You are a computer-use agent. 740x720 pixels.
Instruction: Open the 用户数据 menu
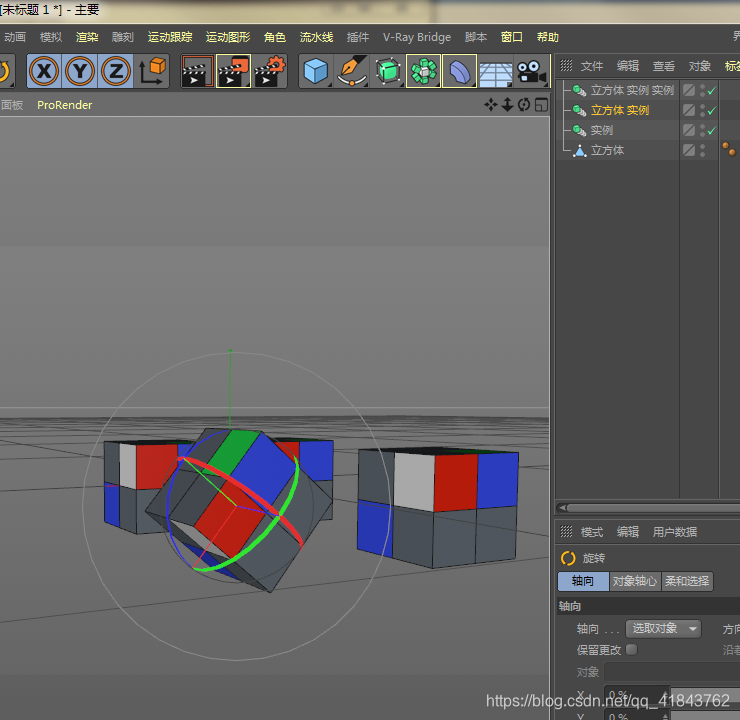click(x=675, y=532)
